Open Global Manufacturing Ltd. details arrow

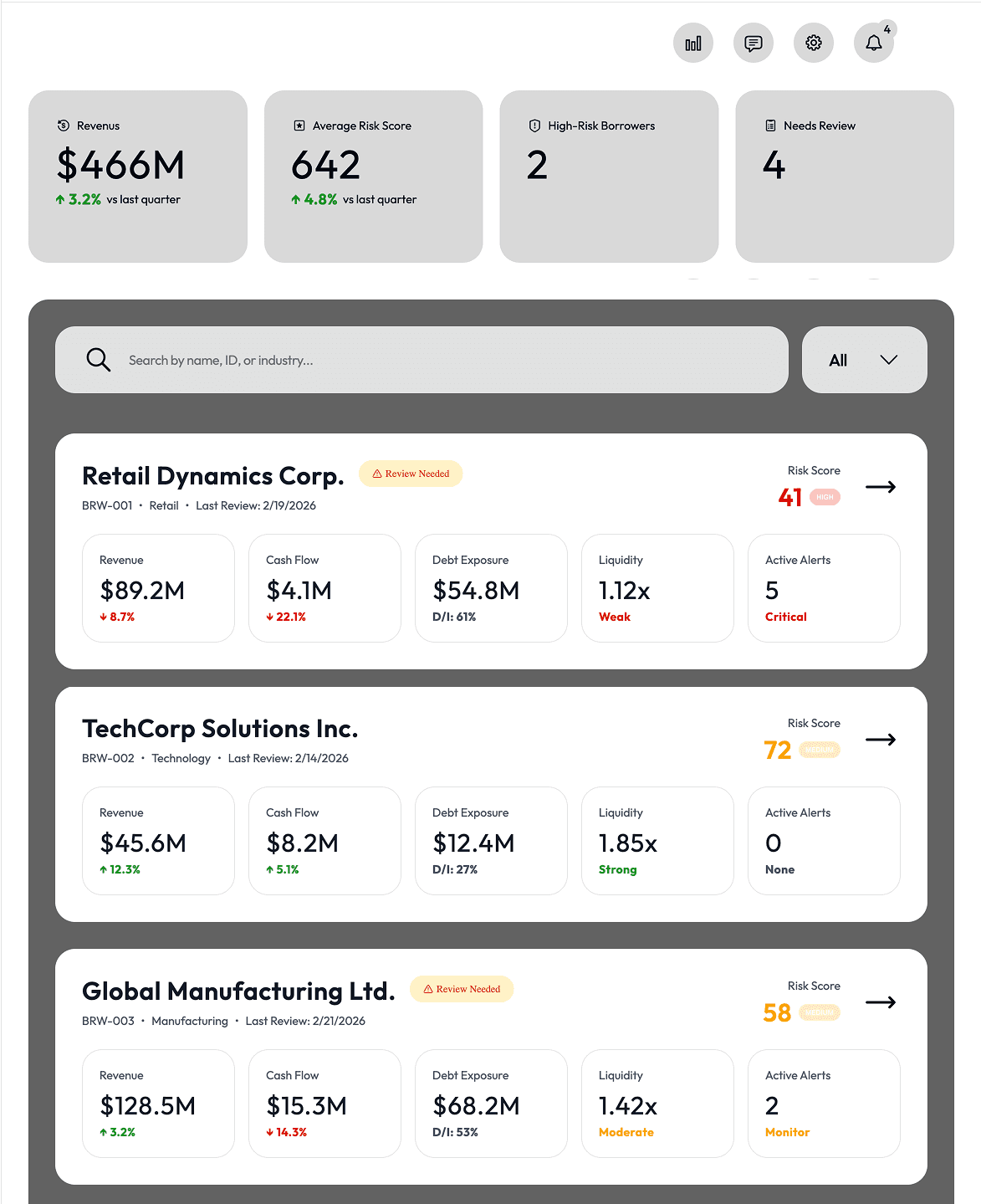[x=881, y=1002]
